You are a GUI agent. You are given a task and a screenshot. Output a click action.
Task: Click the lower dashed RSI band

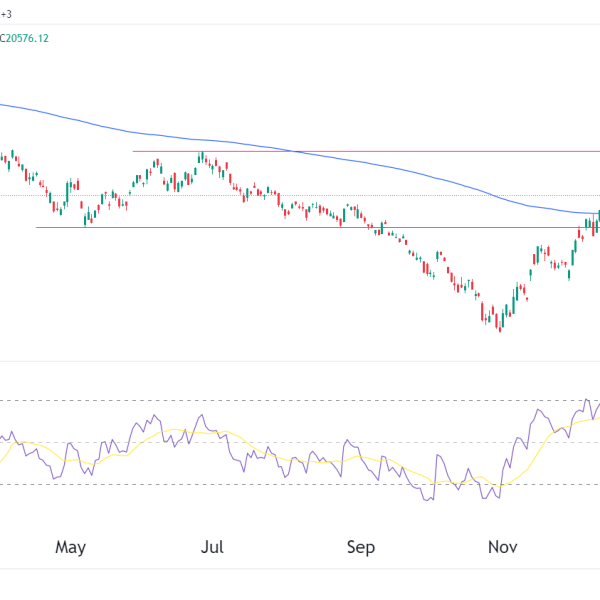[x=300, y=485]
